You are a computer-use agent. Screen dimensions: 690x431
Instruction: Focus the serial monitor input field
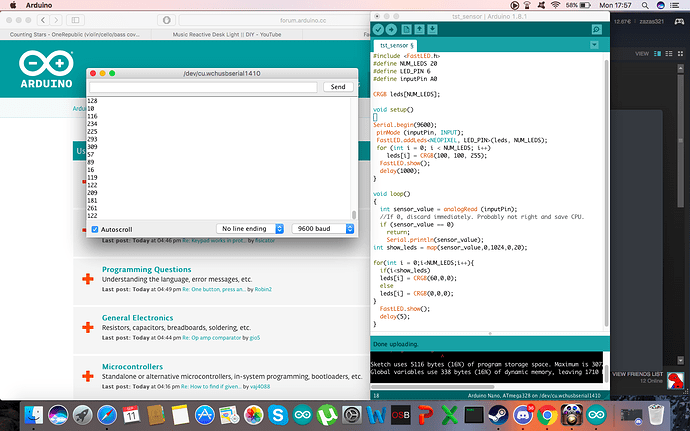203,87
